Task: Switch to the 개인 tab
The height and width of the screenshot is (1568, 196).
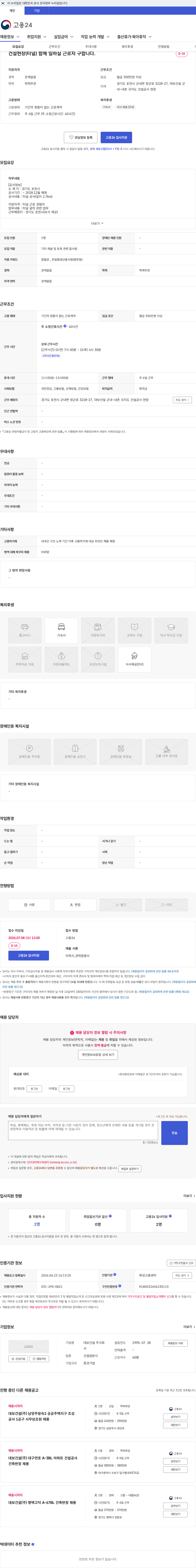Action: pos(12,10)
